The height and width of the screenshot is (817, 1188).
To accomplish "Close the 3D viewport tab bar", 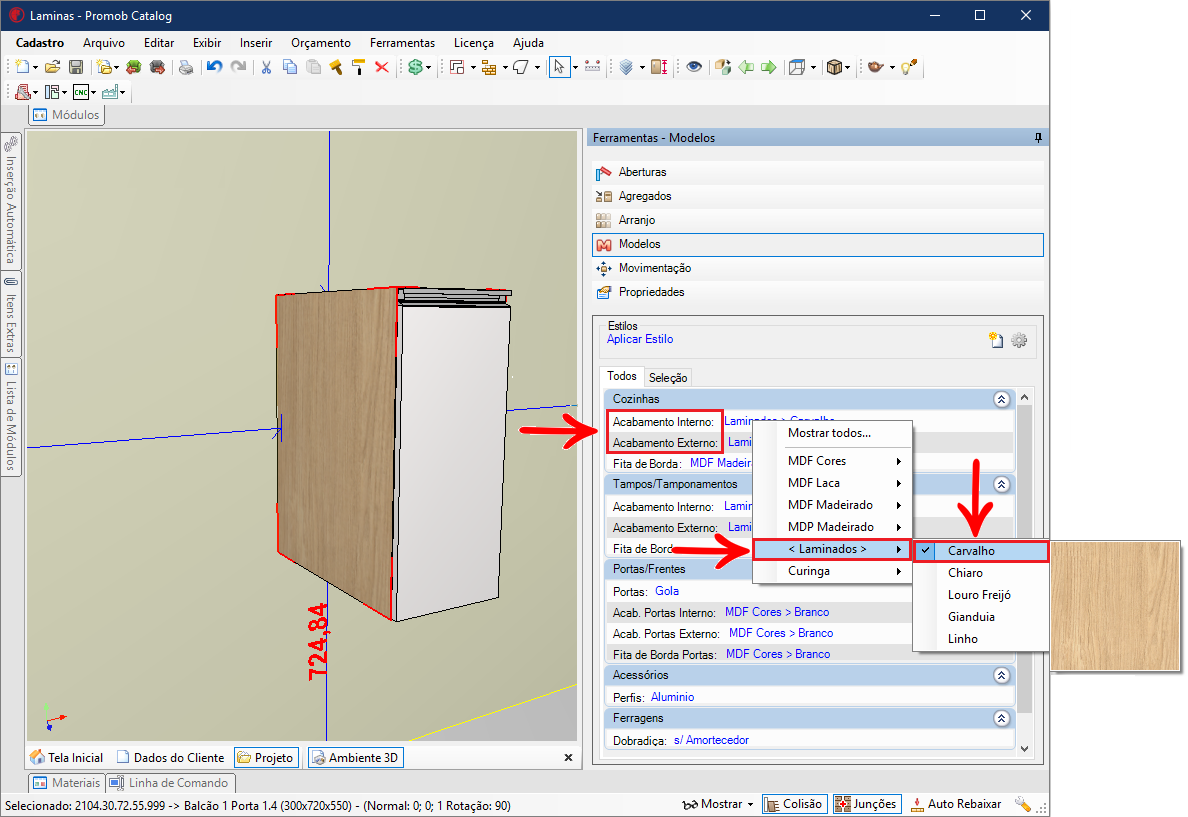I will click(568, 758).
